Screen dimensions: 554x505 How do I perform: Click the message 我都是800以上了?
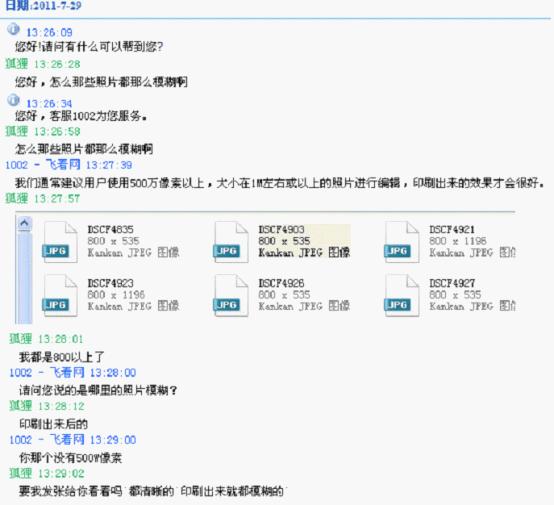click(x=61, y=357)
